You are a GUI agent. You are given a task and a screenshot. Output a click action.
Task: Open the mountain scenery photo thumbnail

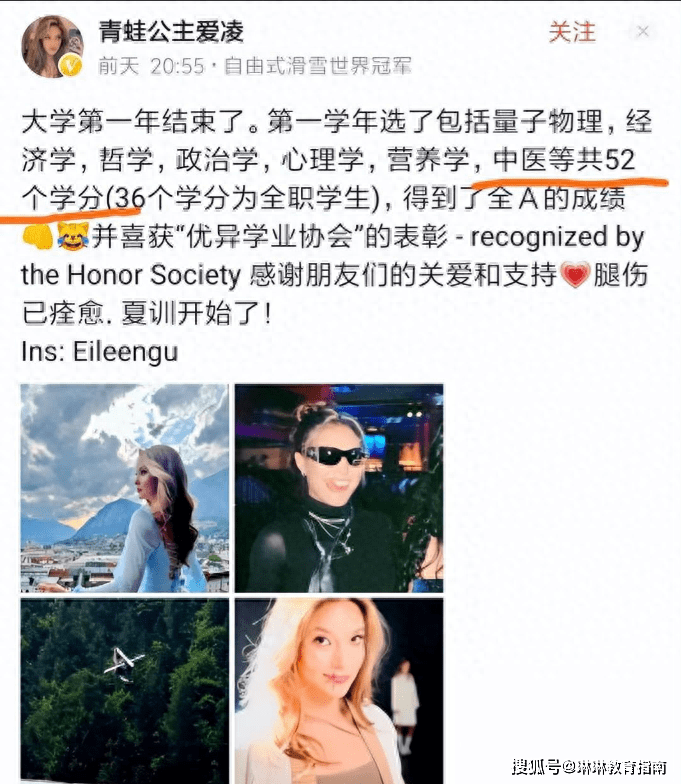(124, 488)
